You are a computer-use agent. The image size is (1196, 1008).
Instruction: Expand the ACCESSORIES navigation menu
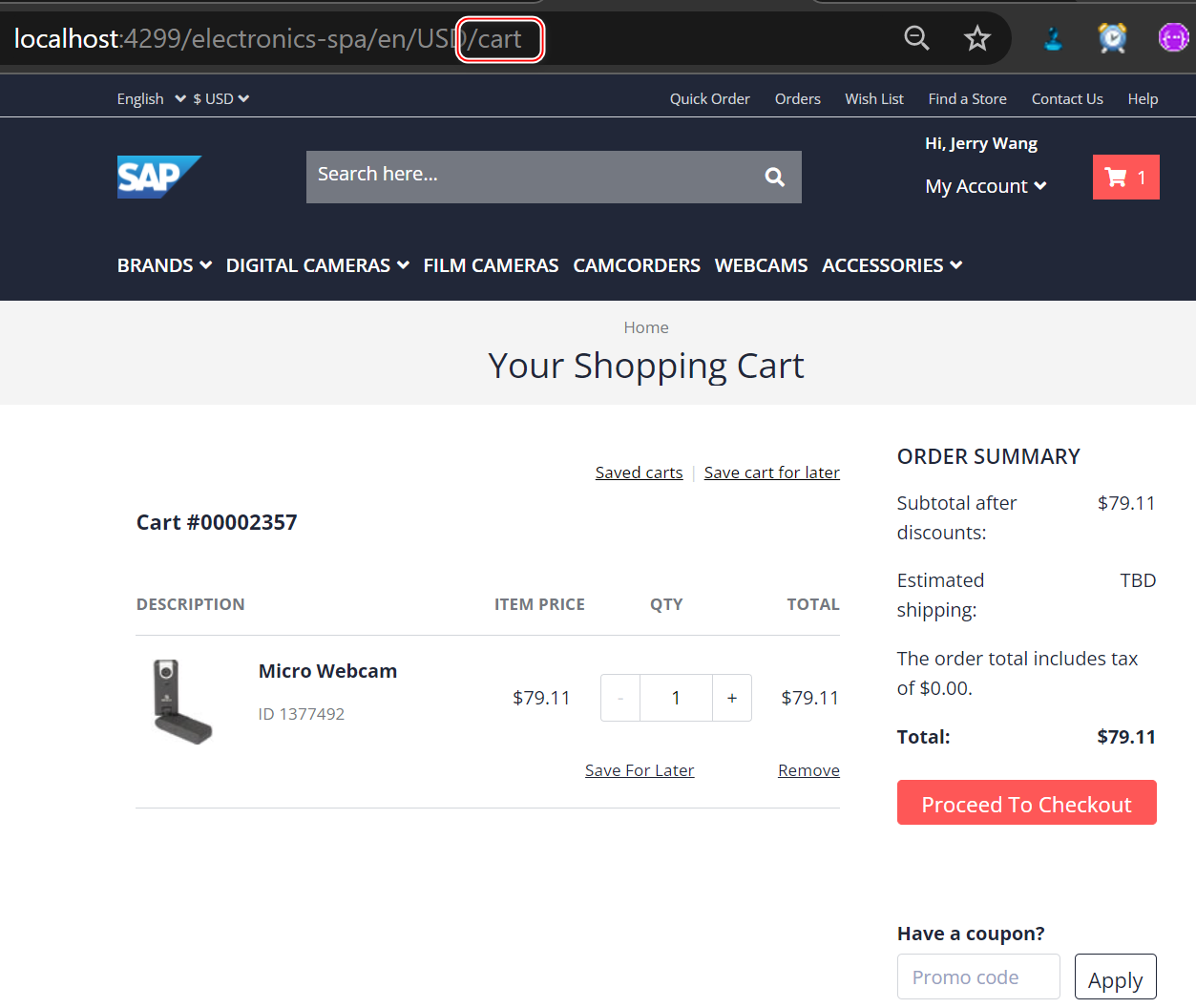pos(892,265)
